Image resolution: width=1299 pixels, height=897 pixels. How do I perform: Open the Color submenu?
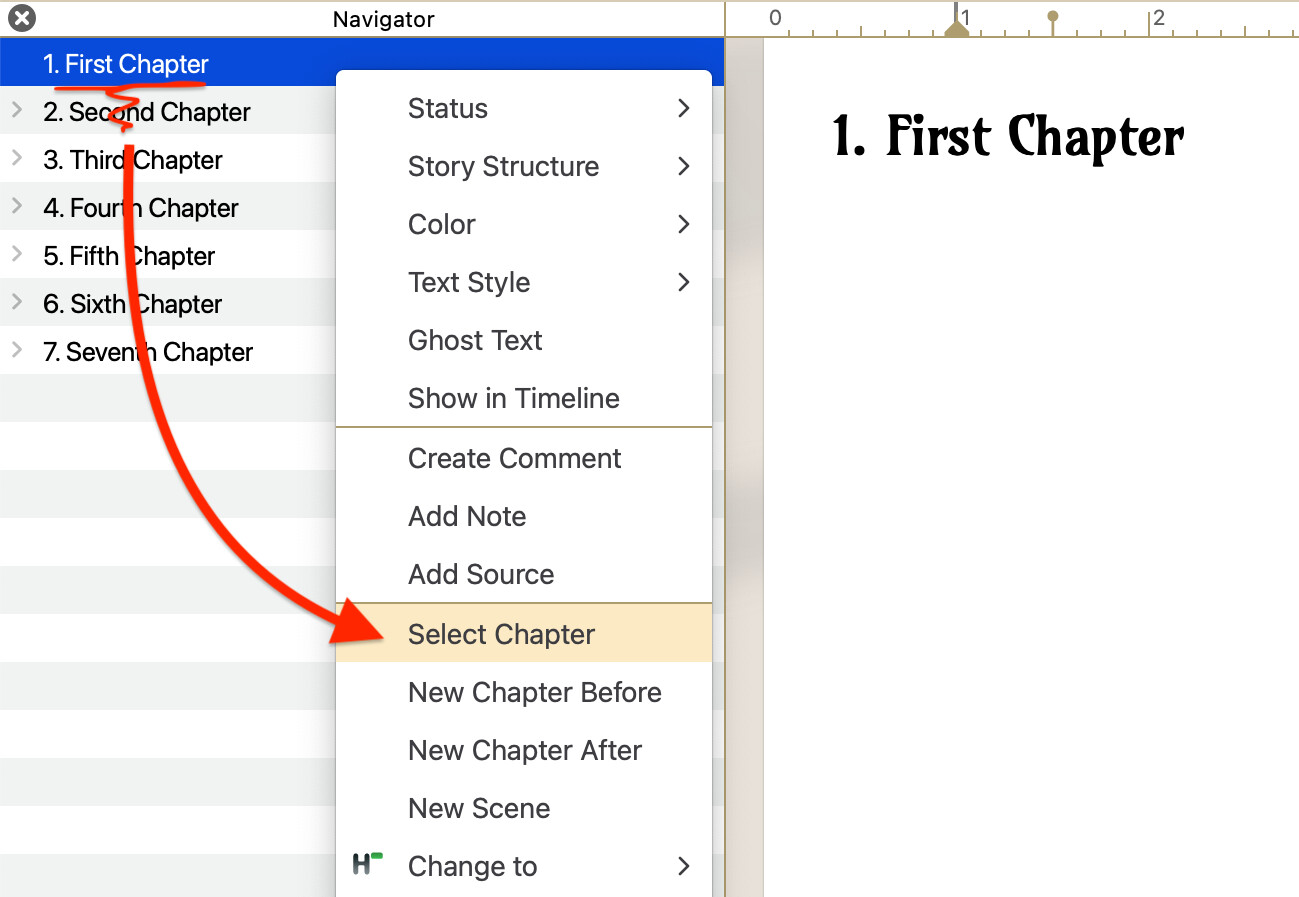pyautogui.click(x=523, y=225)
